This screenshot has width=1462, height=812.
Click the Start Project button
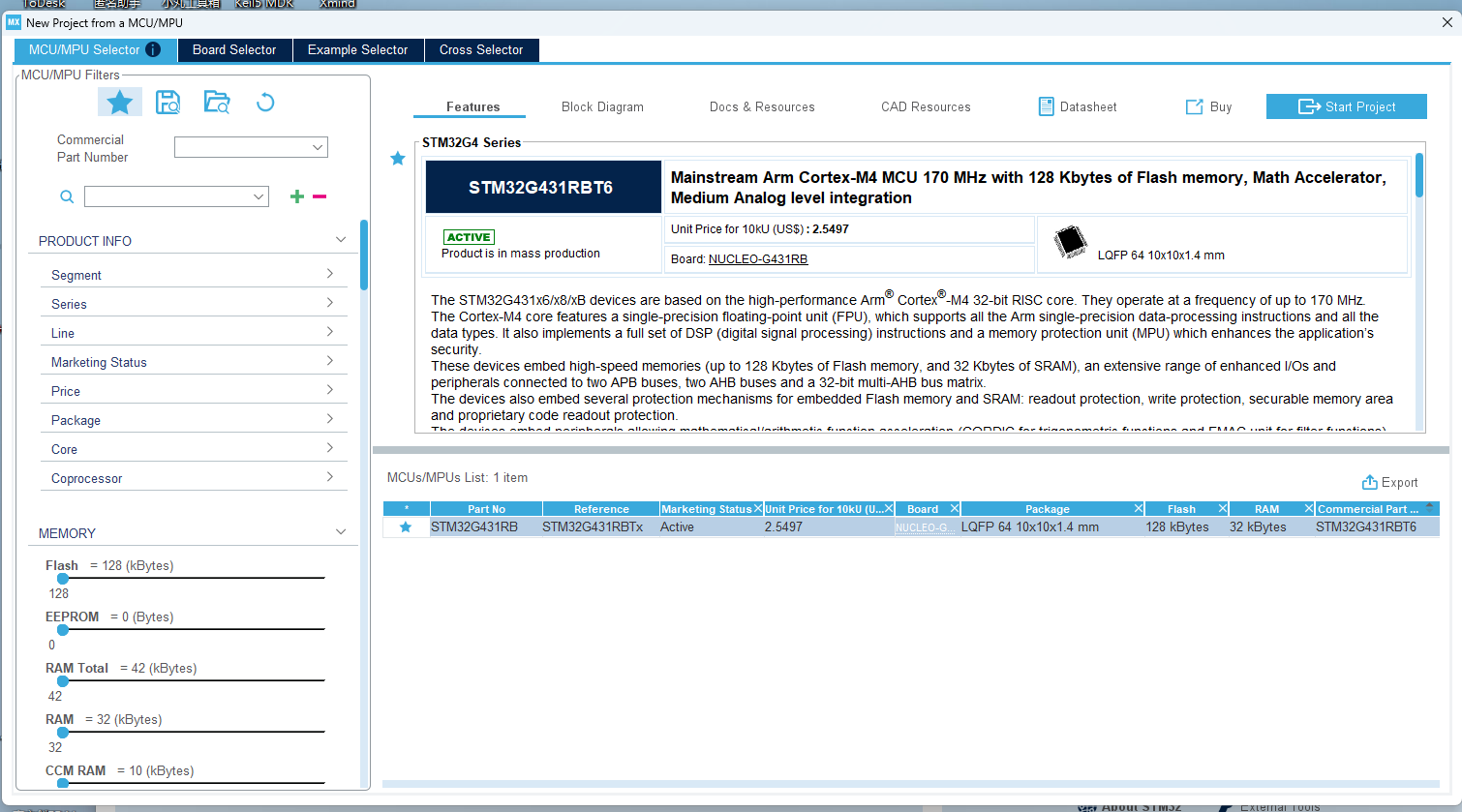pyautogui.click(x=1347, y=106)
